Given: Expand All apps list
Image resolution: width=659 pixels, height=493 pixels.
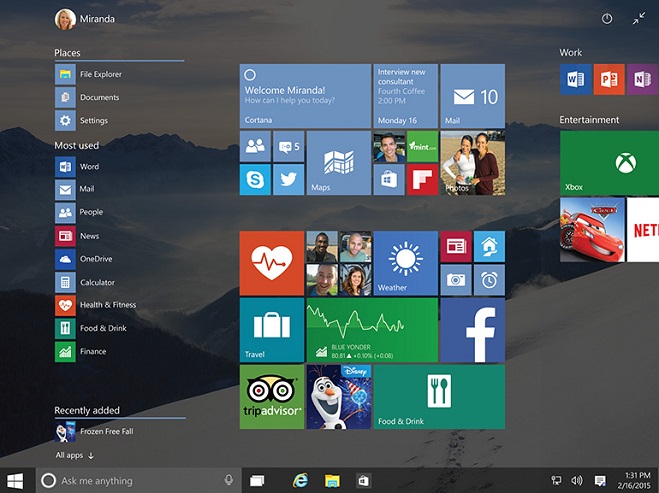Looking at the screenshot, I should (x=75, y=455).
